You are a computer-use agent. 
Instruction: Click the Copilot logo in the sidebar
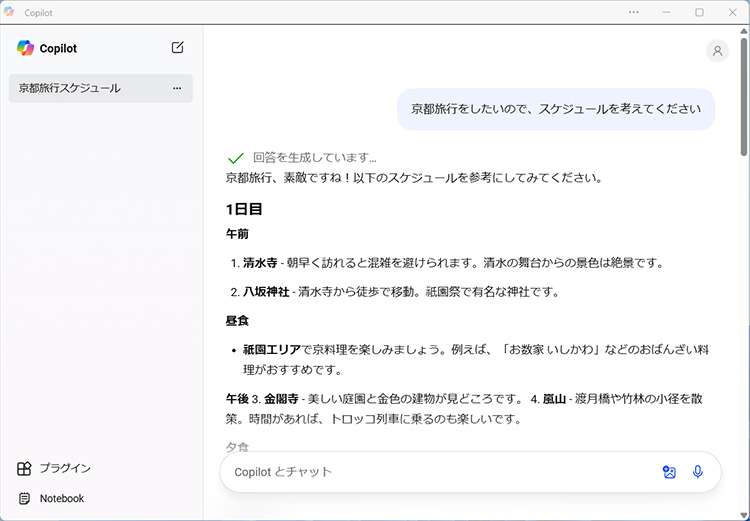(x=25, y=48)
